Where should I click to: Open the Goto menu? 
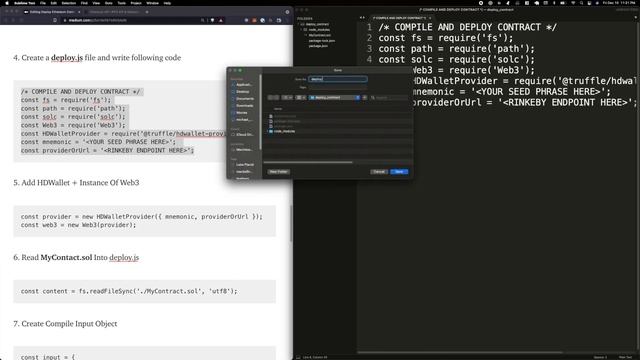click(109, 3)
